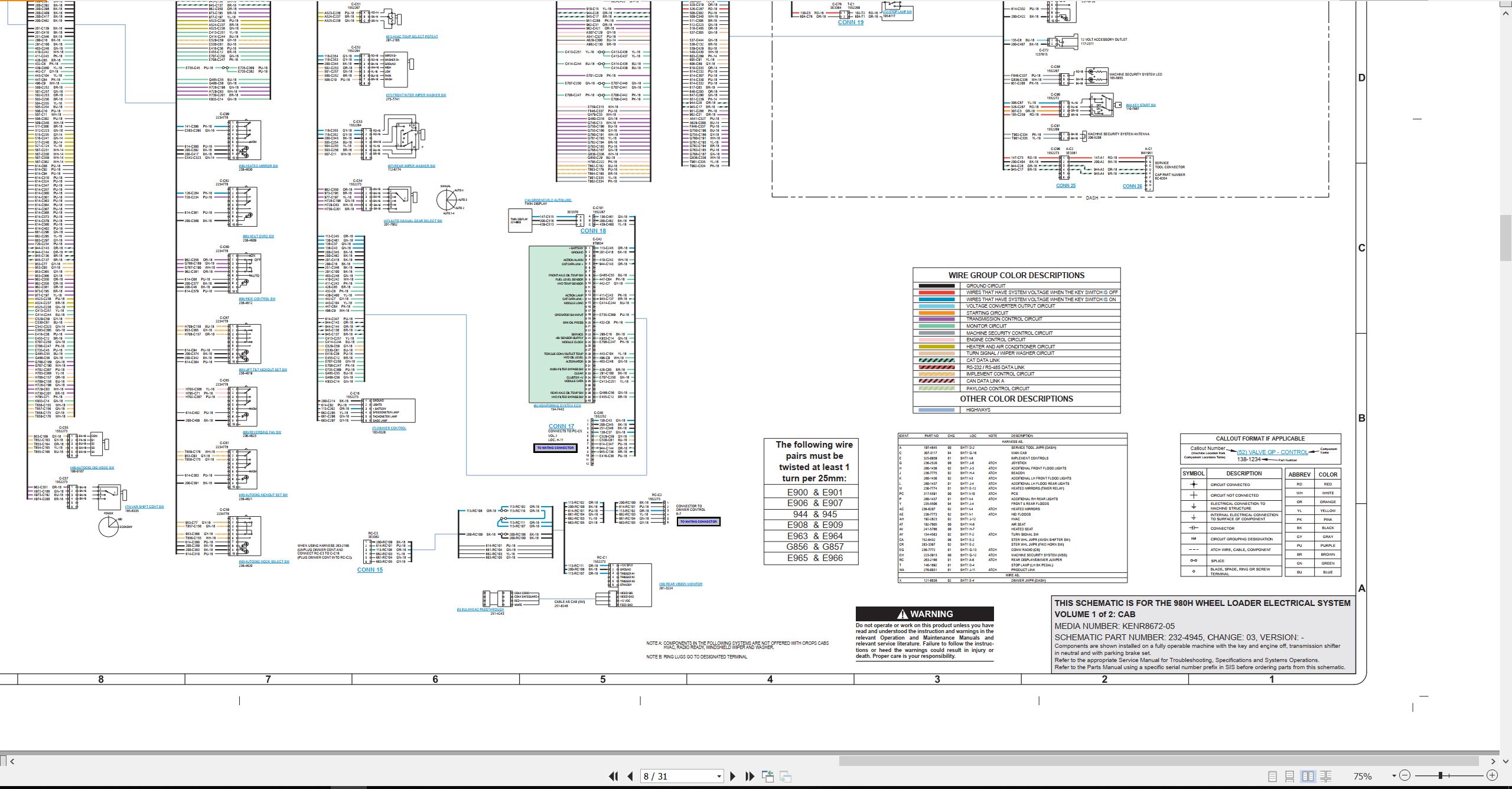The image size is (1512, 789).
Task: Follow the NEUT OVRD SW link
Action: coord(258,236)
